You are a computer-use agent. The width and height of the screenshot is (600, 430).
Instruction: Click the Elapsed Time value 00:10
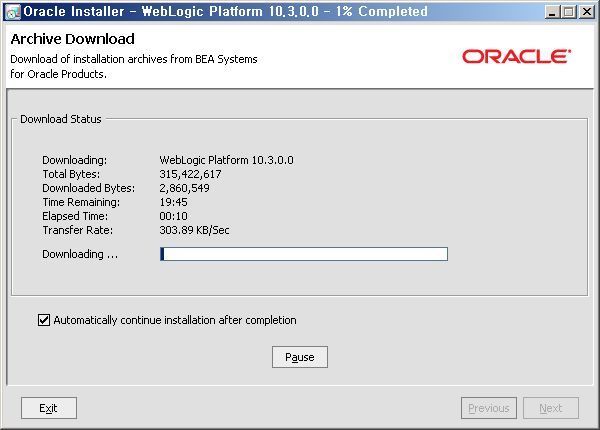click(x=173, y=216)
